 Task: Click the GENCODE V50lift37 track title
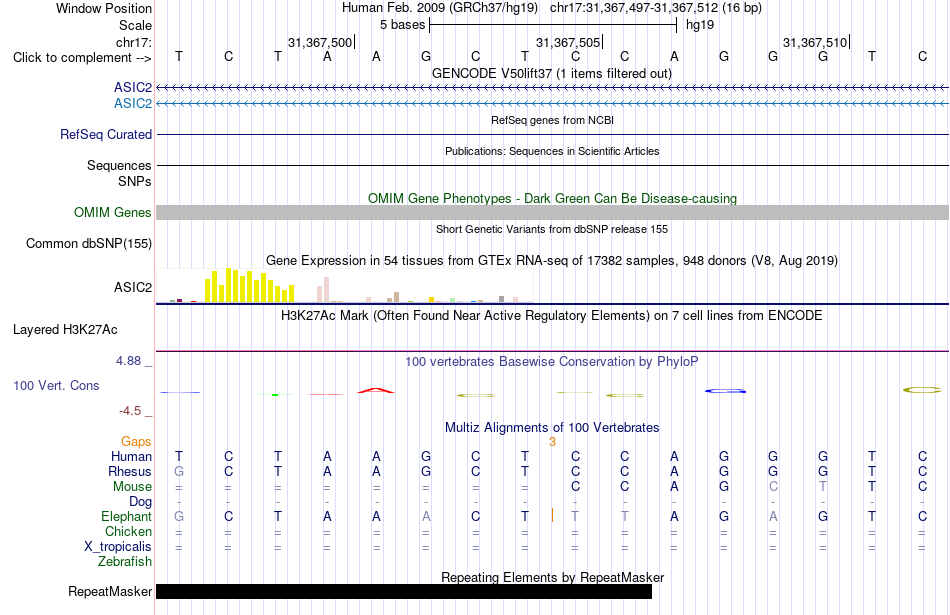552,73
